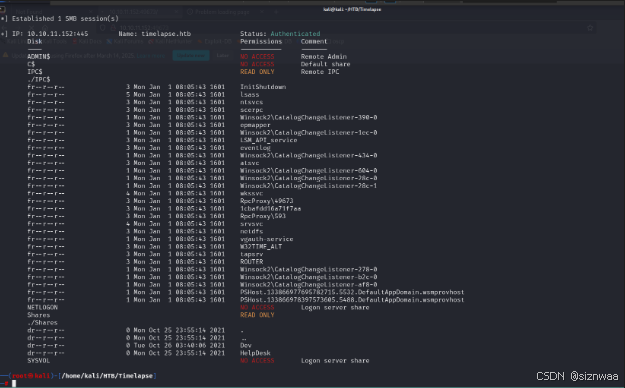Click the Authenticated status text
This screenshot has height=388, width=625.
click(295, 34)
